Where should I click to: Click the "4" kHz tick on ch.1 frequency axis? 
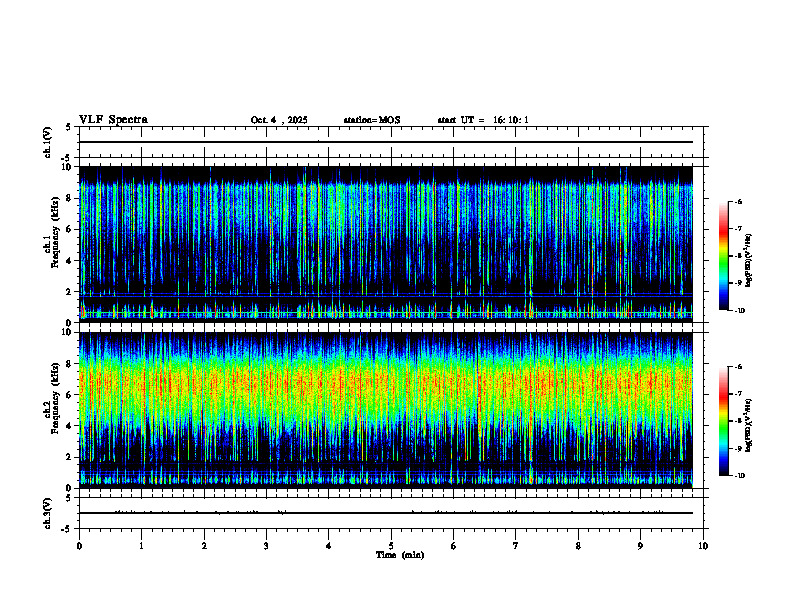click(70, 261)
